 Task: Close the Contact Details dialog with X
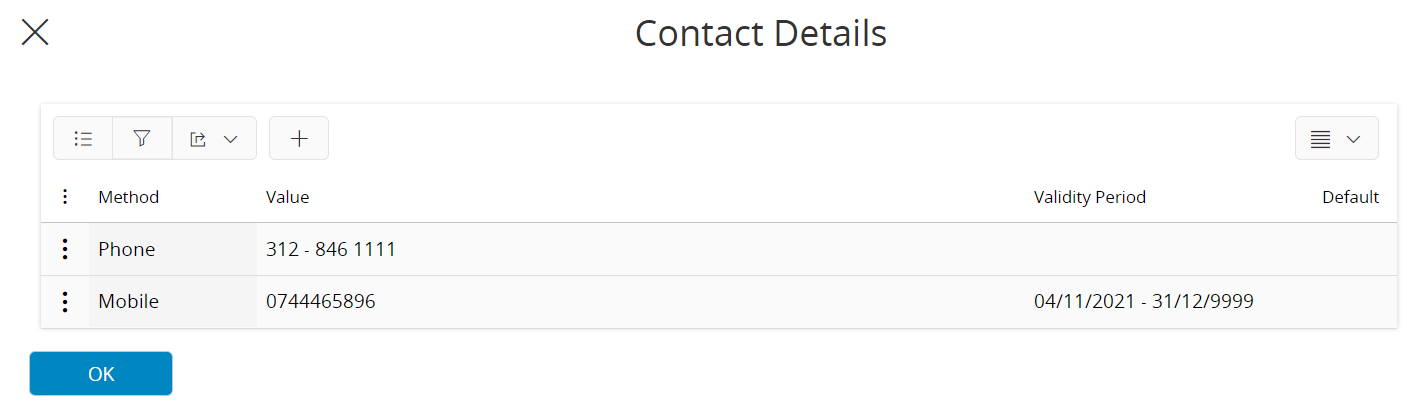click(x=35, y=33)
